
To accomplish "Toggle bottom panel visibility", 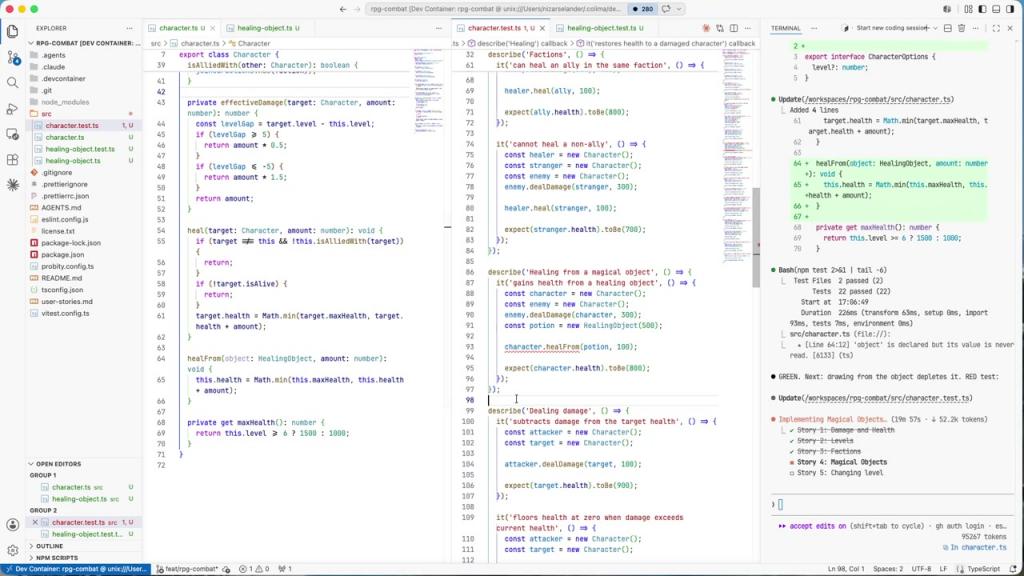I will click(x=996, y=9).
